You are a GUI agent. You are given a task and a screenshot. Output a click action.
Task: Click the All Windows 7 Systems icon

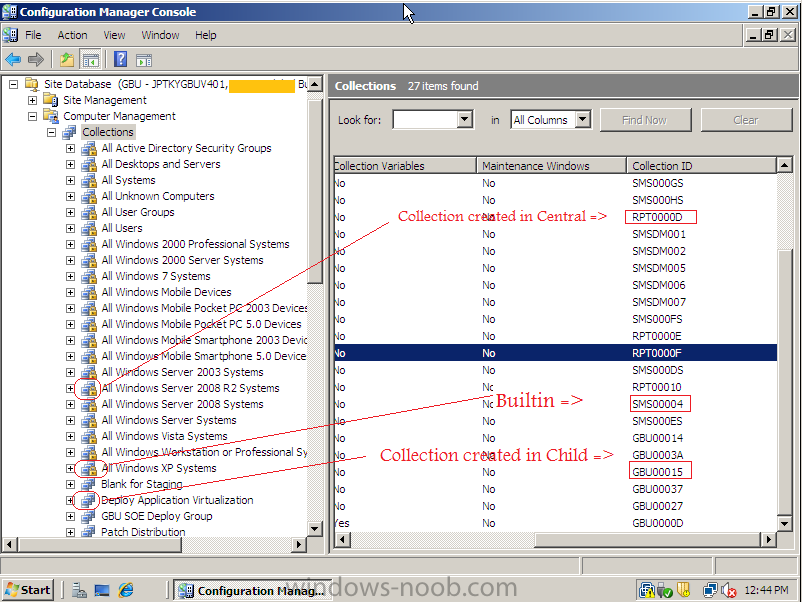pyautogui.click(x=88, y=276)
